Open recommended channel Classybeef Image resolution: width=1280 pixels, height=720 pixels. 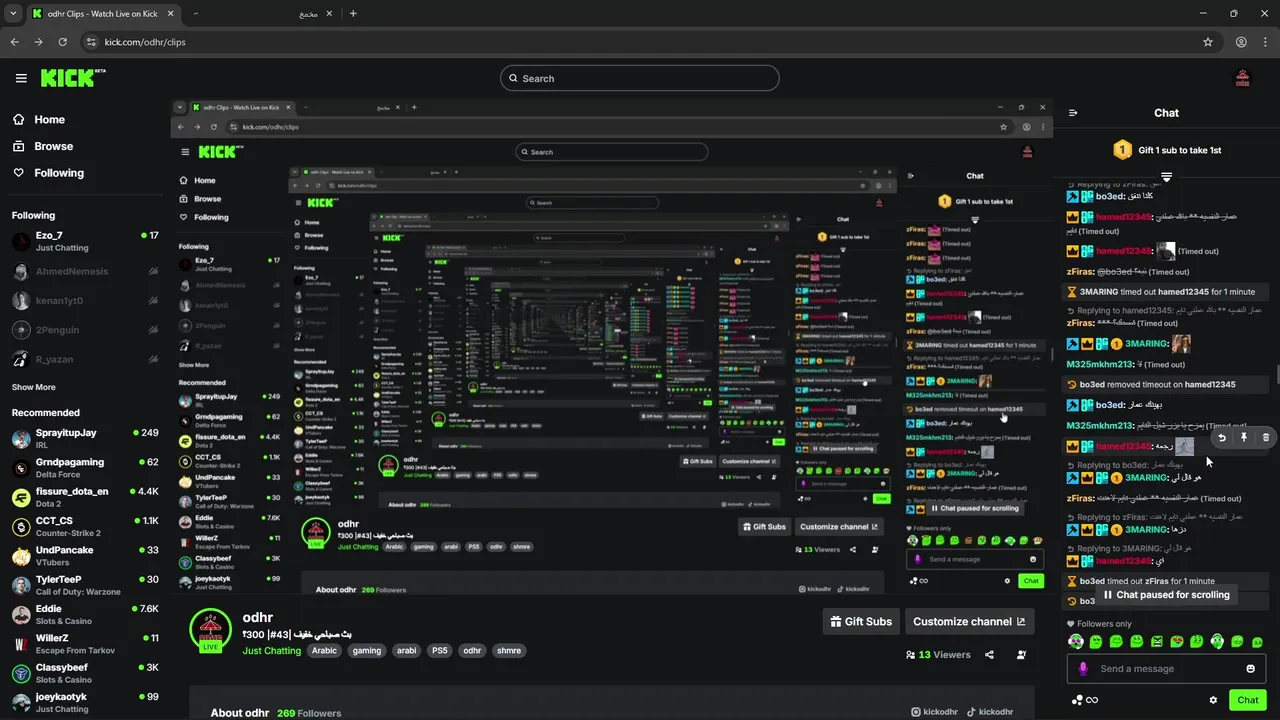85,673
